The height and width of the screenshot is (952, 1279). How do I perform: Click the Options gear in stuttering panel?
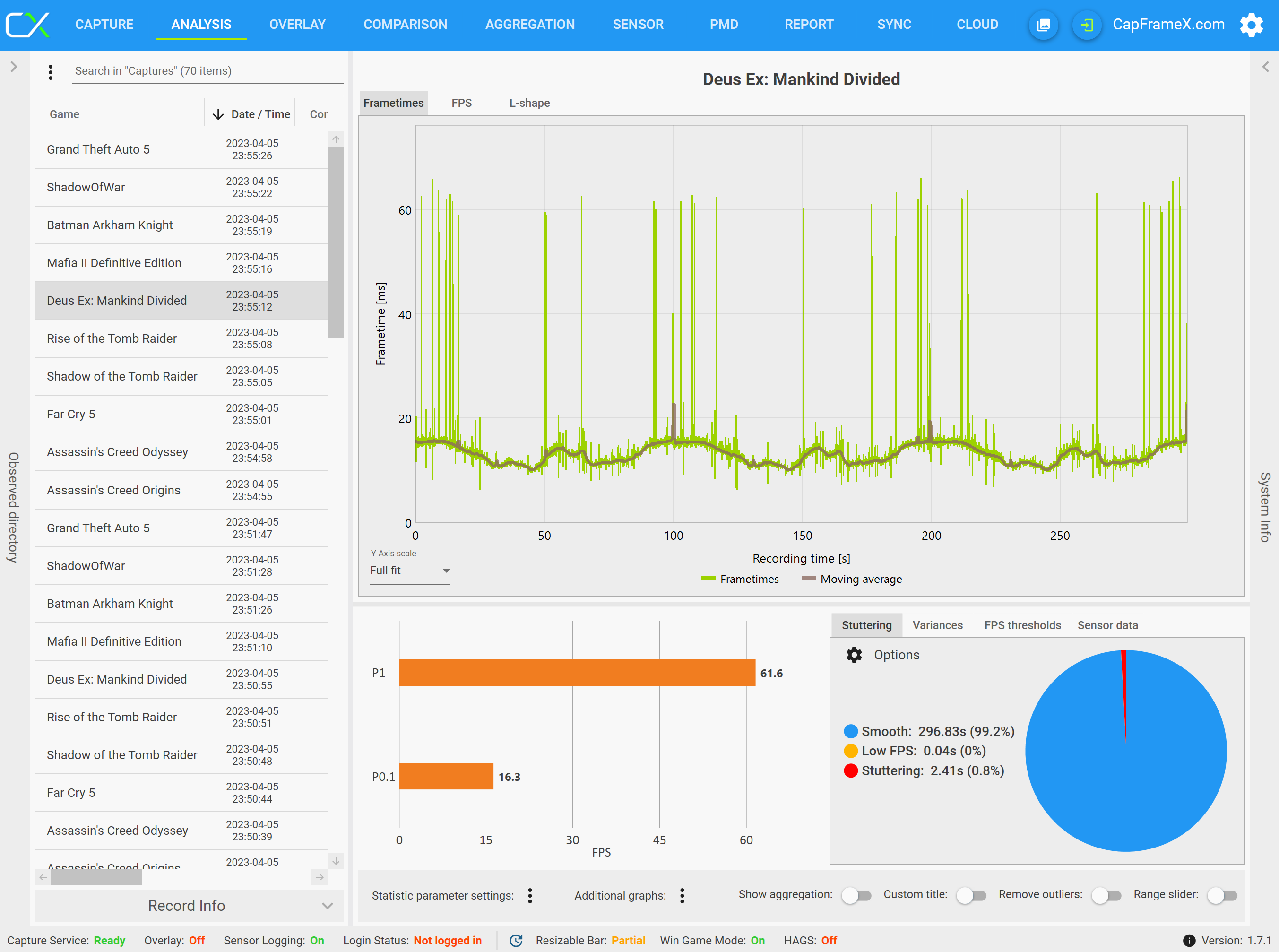pos(854,655)
